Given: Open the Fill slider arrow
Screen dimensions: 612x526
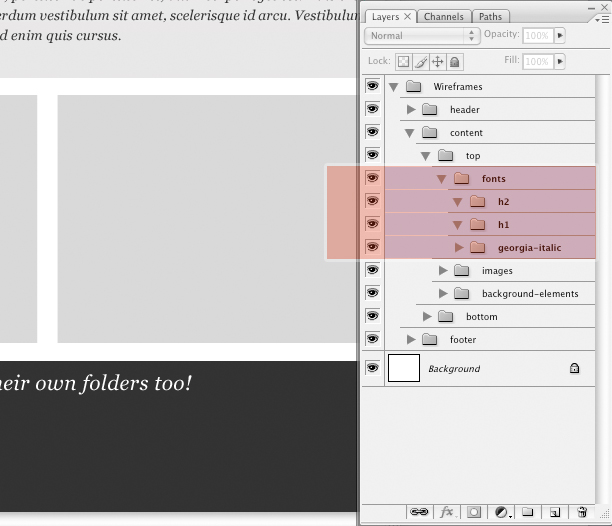Looking at the screenshot, I should point(560,61).
